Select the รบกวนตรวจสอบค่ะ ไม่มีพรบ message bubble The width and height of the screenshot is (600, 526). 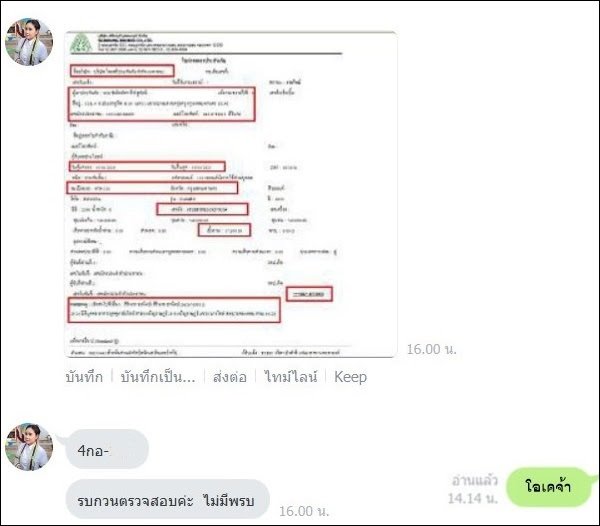click(168, 499)
